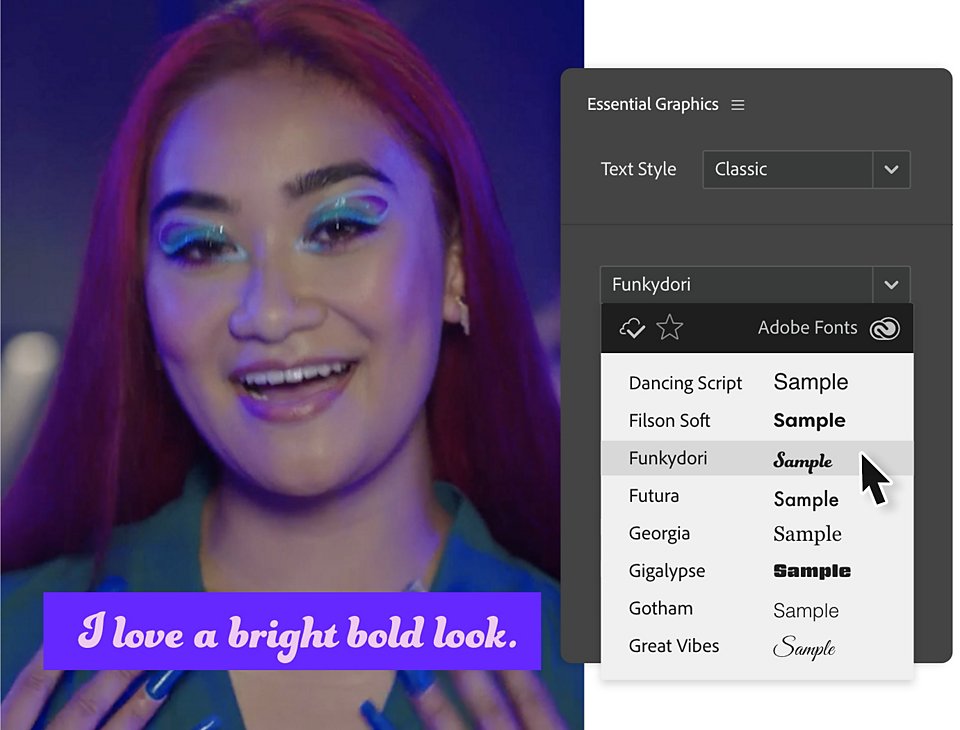
Task: Click the Essential Graphics panel title
Action: click(653, 105)
